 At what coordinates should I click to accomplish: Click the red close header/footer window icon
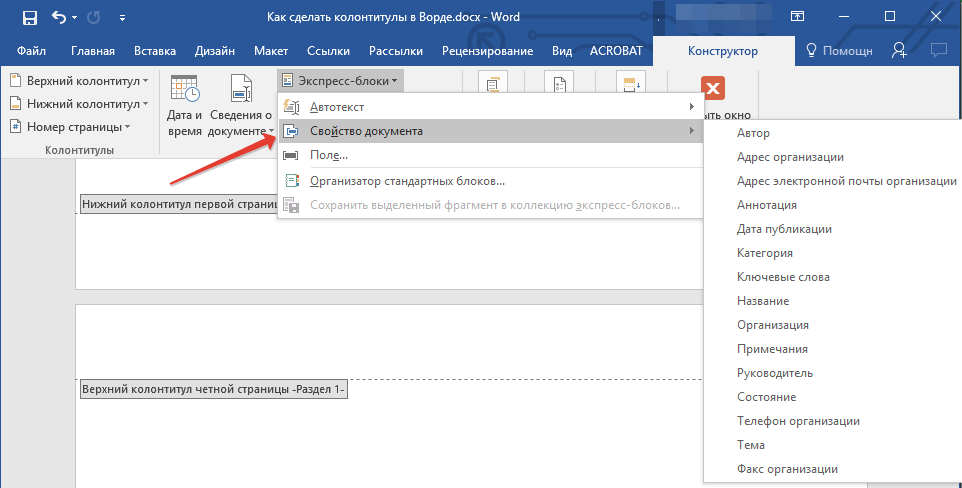pos(714,90)
